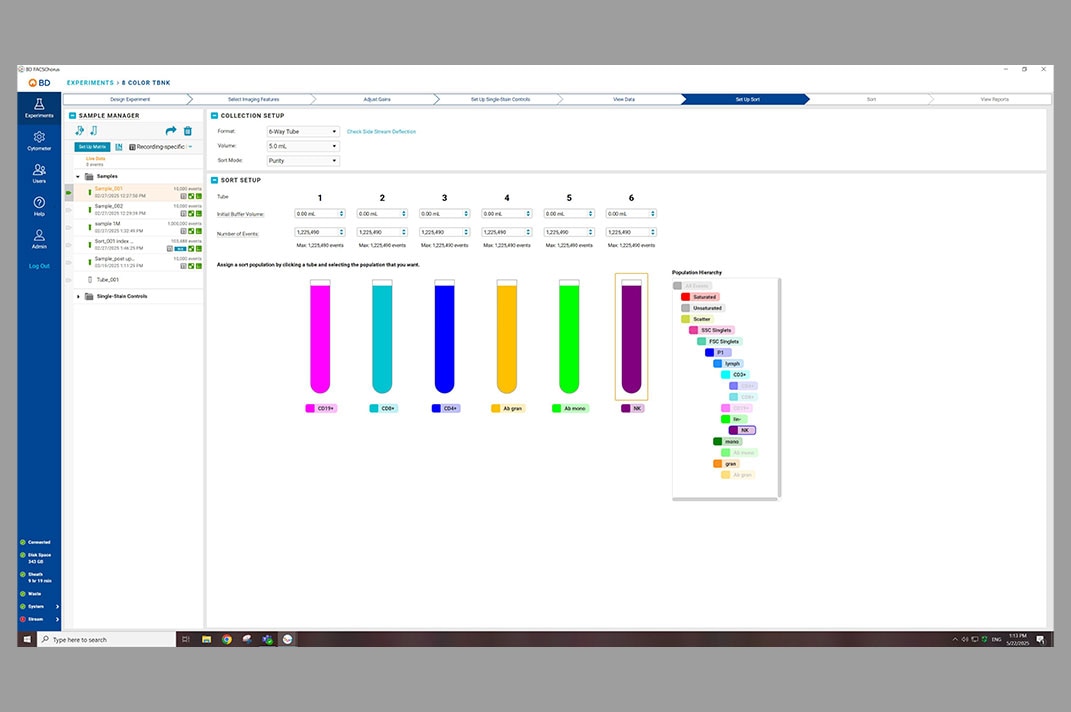The image size is (1071, 712).
Task: Collapse the Sort Setup panel
Action: pyautogui.click(x=214, y=180)
